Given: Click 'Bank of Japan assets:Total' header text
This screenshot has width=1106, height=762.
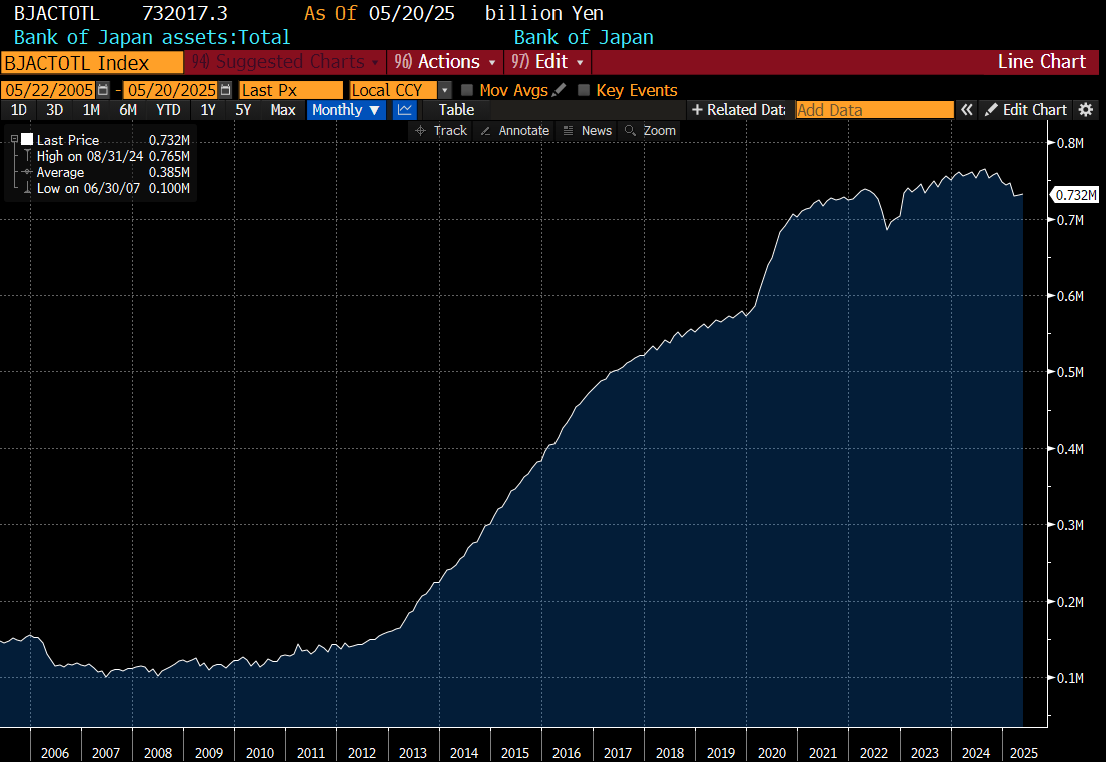Looking at the screenshot, I should [152, 37].
